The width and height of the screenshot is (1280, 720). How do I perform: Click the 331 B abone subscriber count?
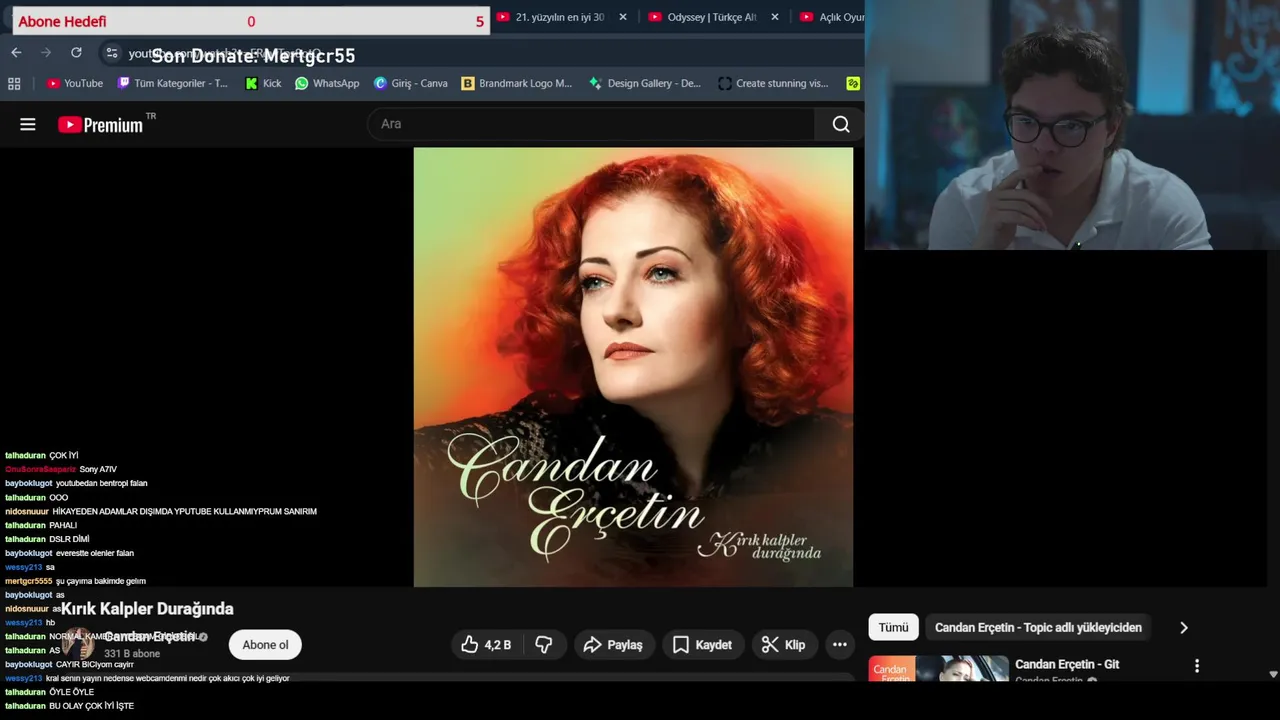pos(132,654)
